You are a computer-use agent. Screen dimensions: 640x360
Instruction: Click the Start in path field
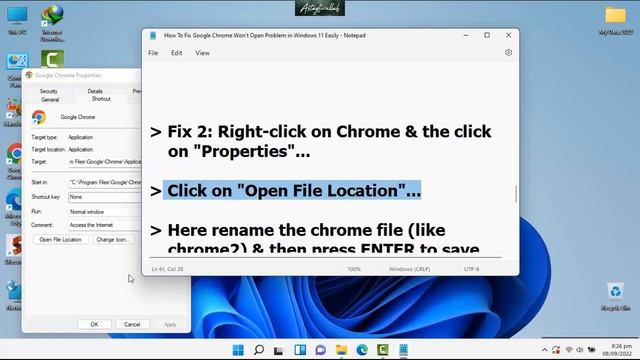click(104, 182)
